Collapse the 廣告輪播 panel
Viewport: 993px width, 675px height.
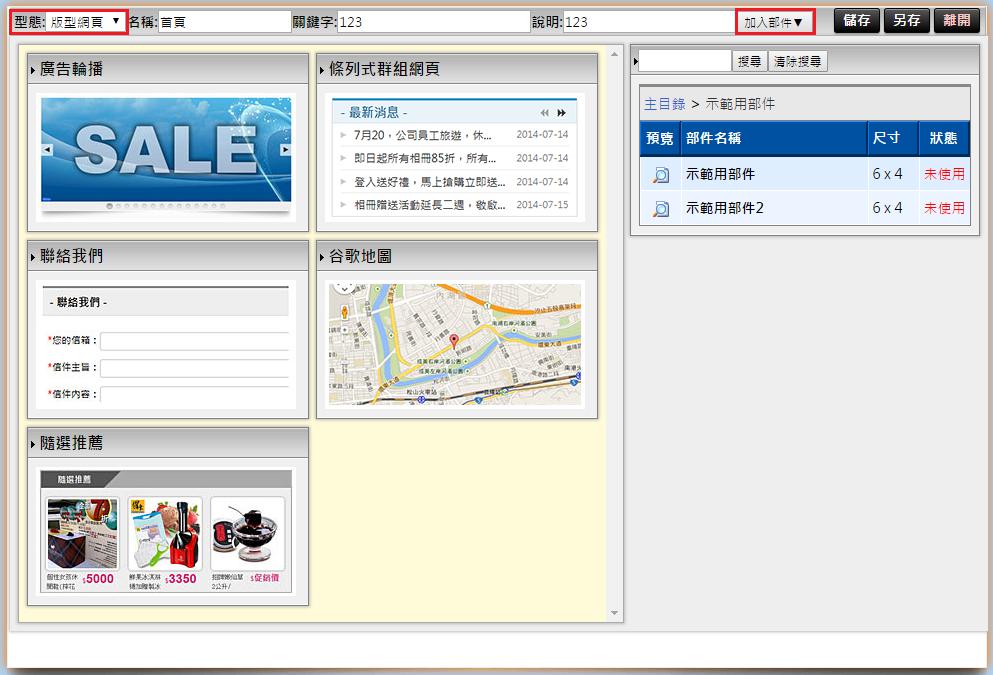(x=34, y=70)
